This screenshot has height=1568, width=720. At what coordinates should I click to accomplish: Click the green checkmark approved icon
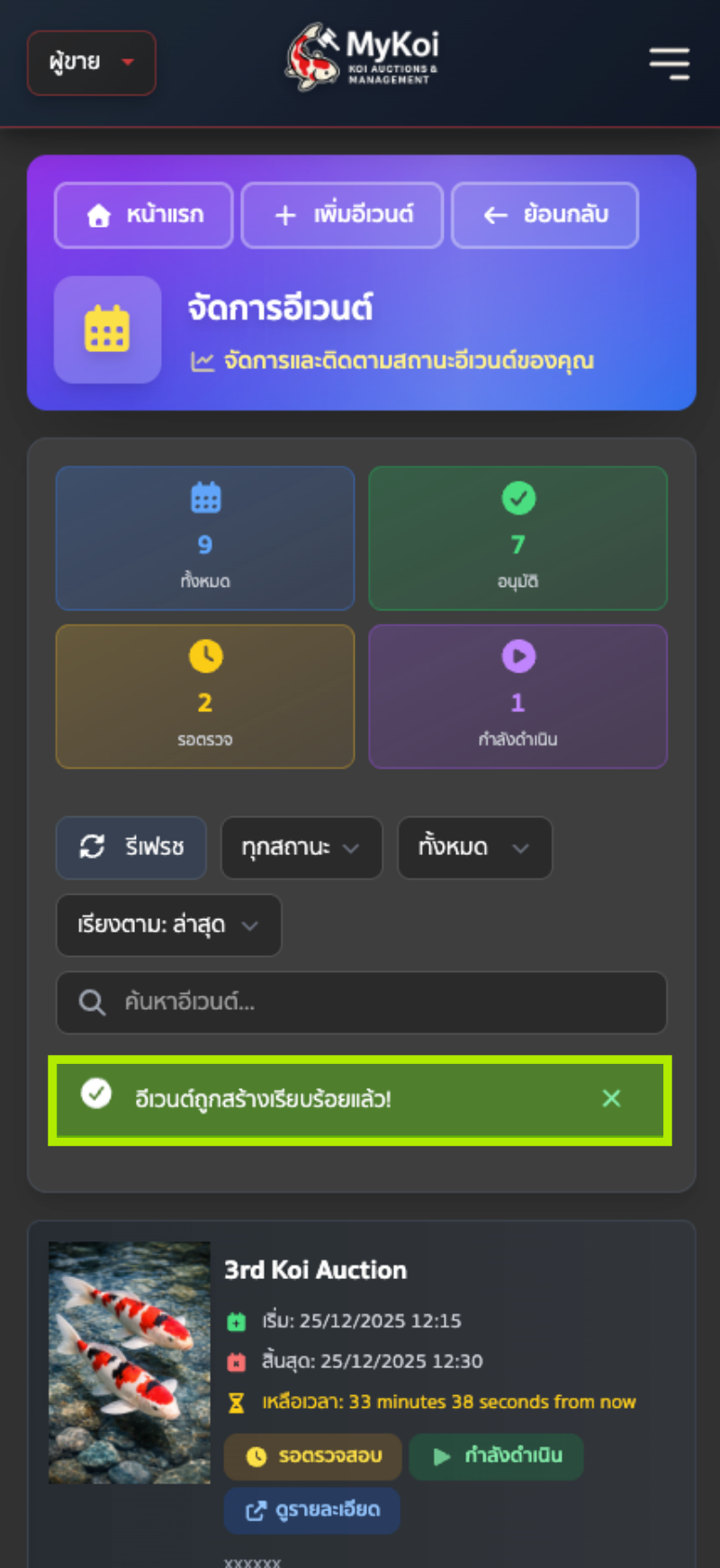pos(518,498)
